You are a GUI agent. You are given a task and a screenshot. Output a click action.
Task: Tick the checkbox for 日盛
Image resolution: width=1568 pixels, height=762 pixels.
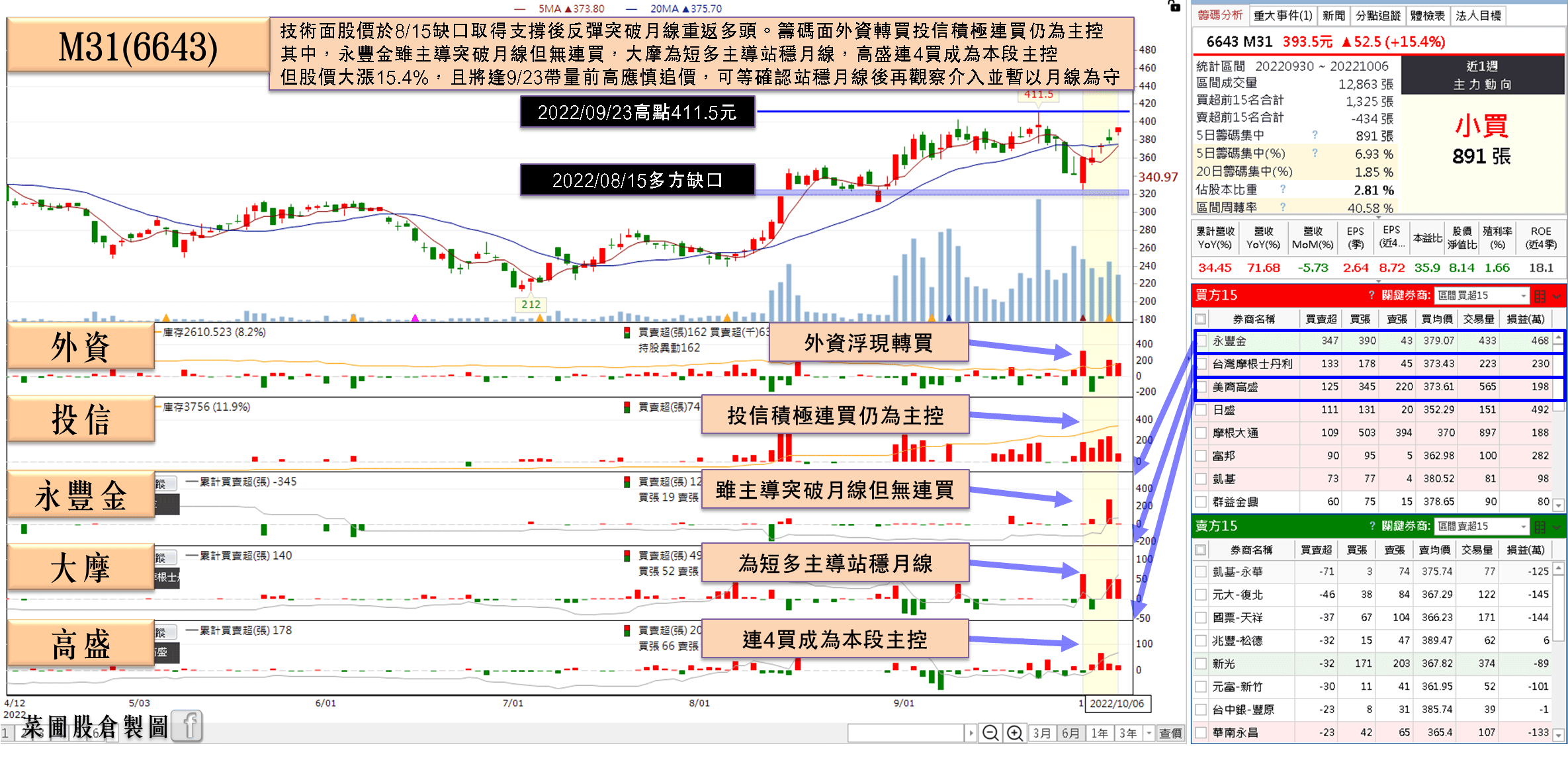click(x=1201, y=410)
